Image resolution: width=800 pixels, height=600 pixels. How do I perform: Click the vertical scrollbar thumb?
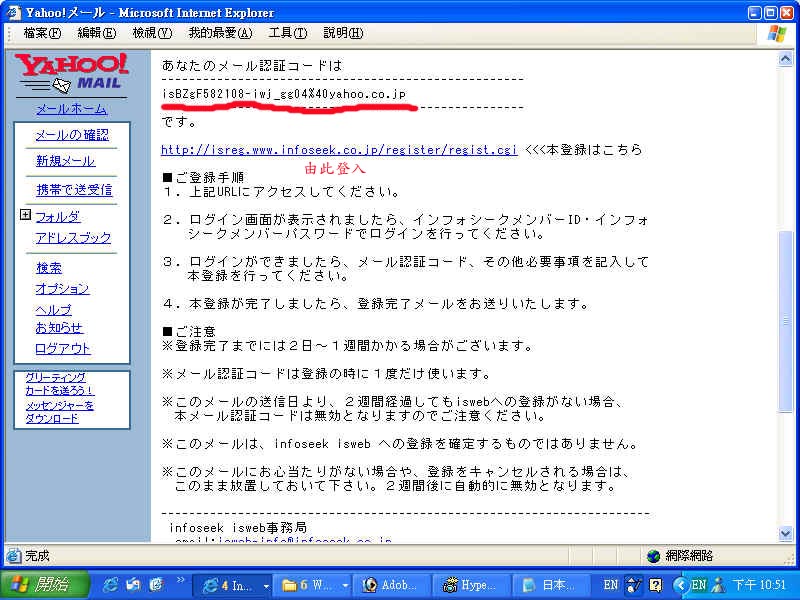786,320
